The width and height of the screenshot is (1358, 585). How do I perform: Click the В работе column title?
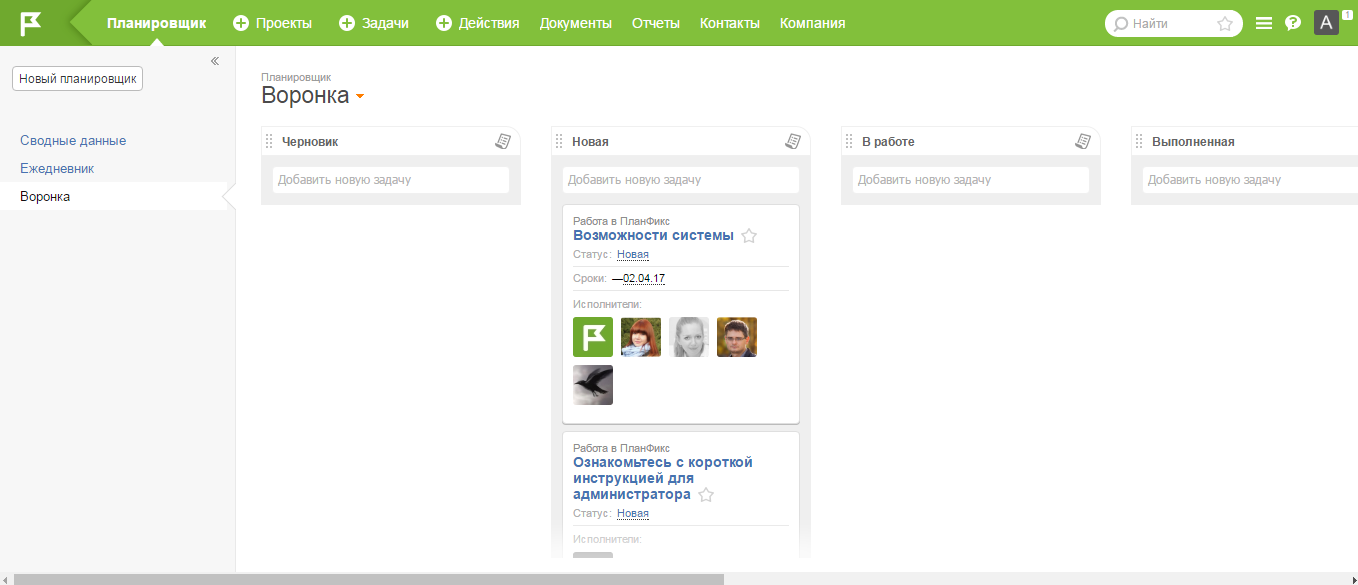pos(888,142)
